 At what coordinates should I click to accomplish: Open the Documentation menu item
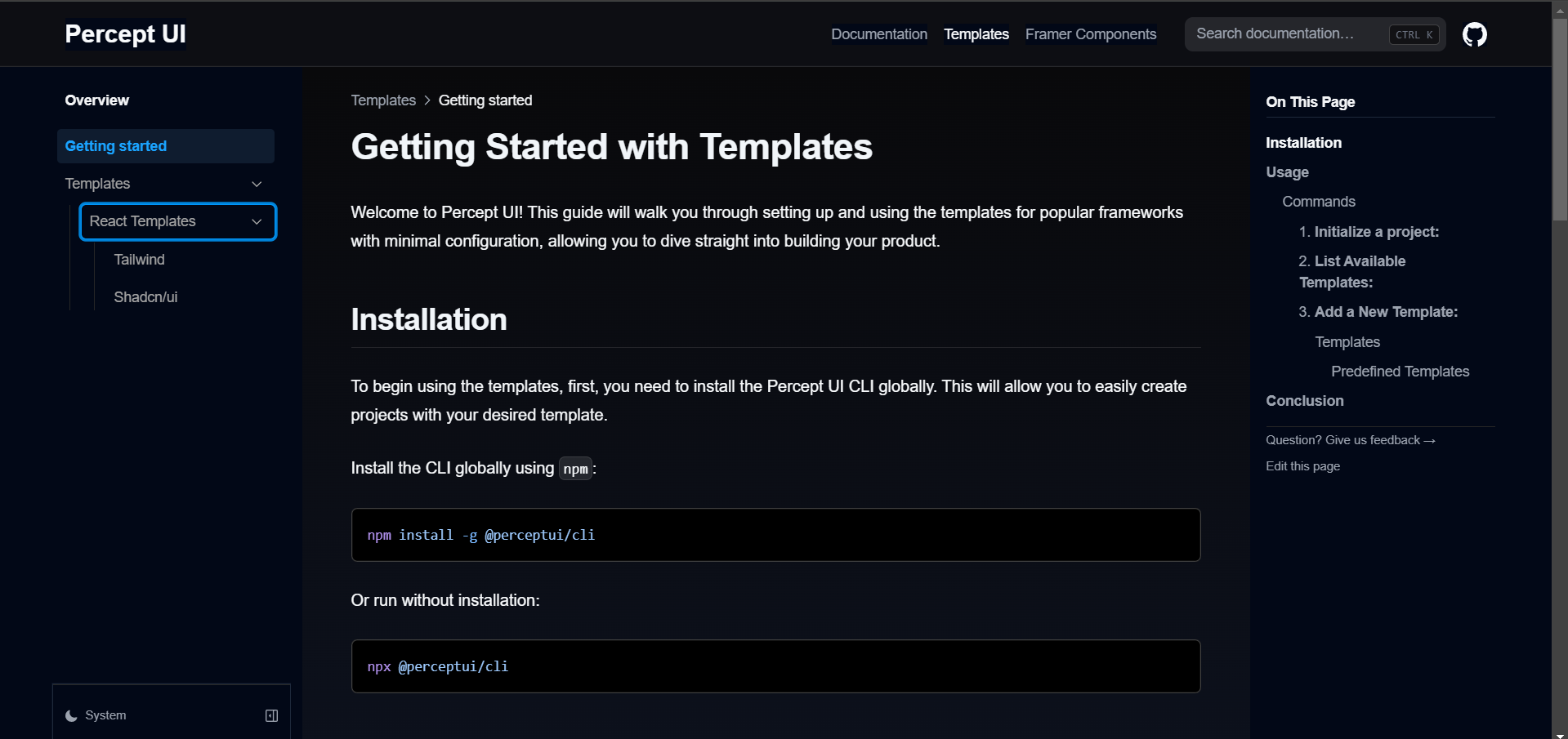pos(878,33)
